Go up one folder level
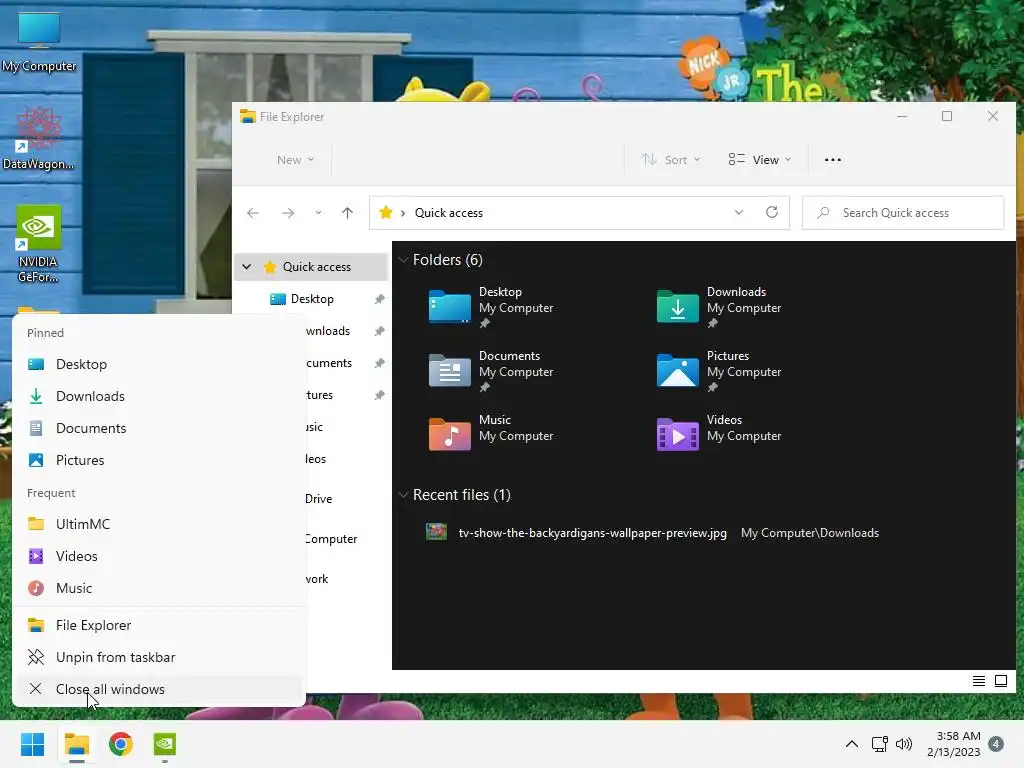Viewport: 1024px width, 768px height. click(347, 213)
